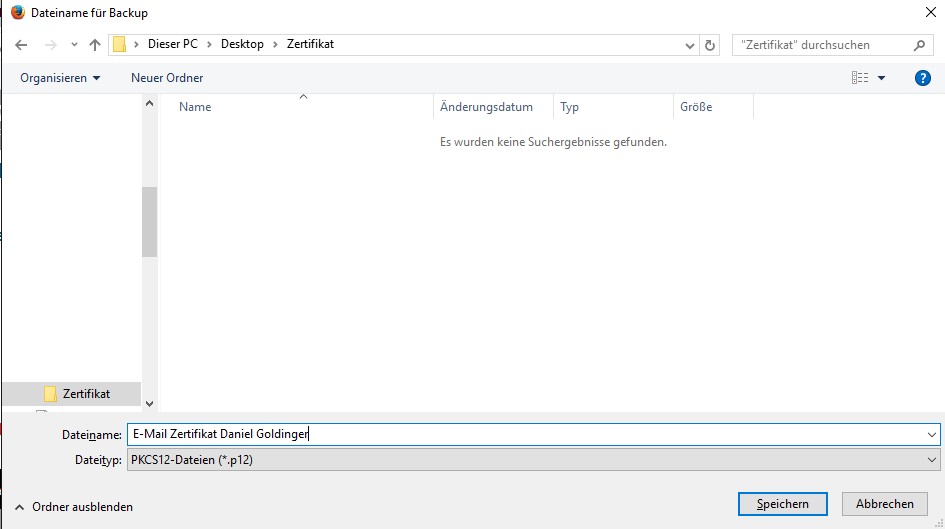
Task: Close the Dateiname für Backup dialog
Action: 931,12
